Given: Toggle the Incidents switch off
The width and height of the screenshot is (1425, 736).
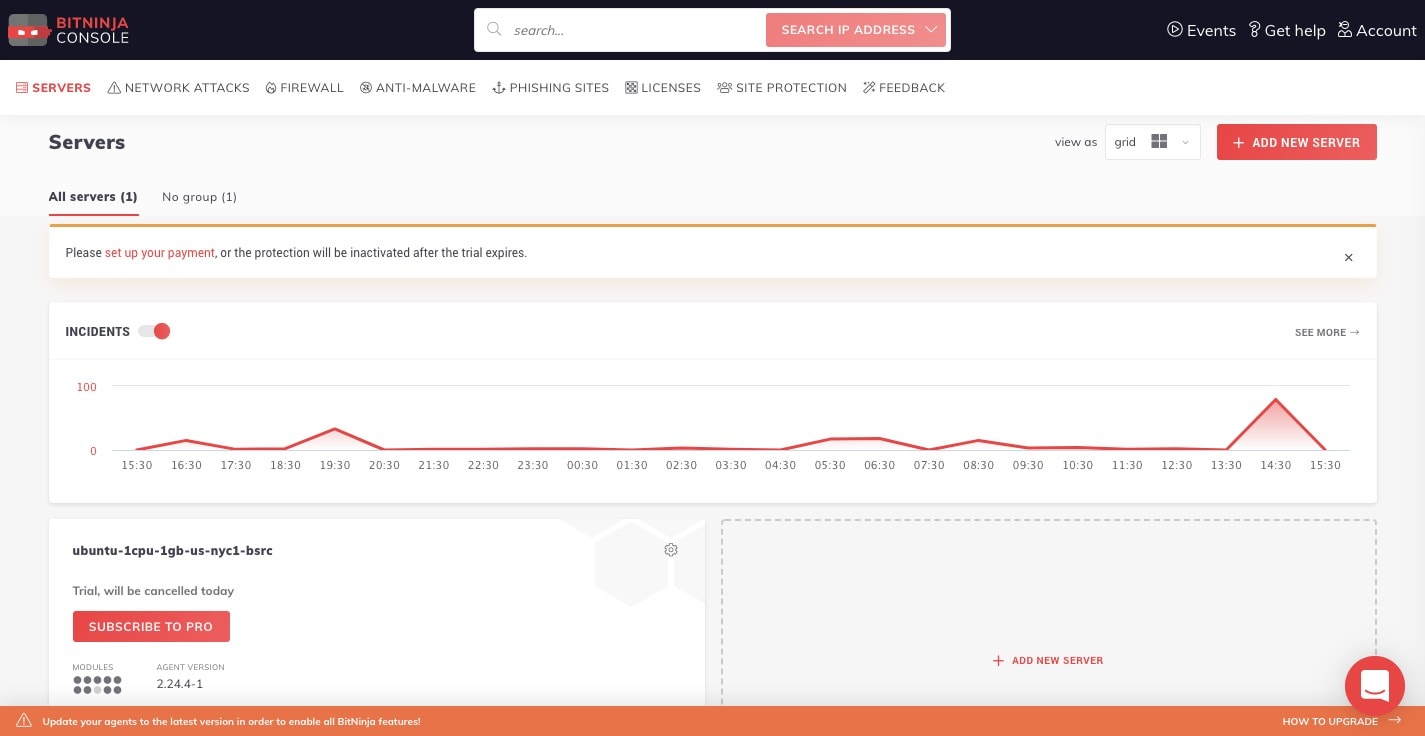Looking at the screenshot, I should pyautogui.click(x=155, y=331).
